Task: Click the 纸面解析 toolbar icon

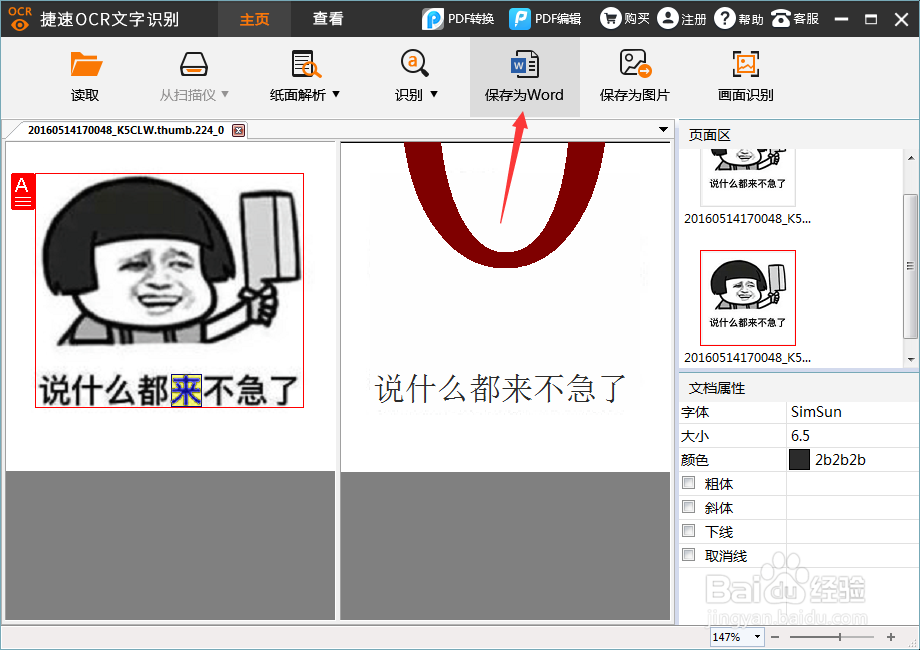Action: tap(305, 65)
